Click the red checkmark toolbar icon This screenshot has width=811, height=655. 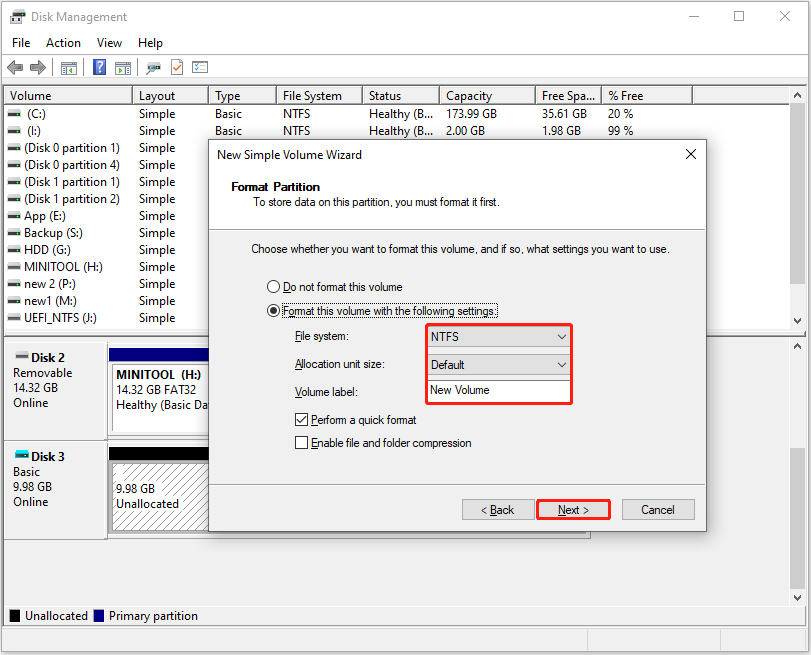pyautogui.click(x=176, y=67)
